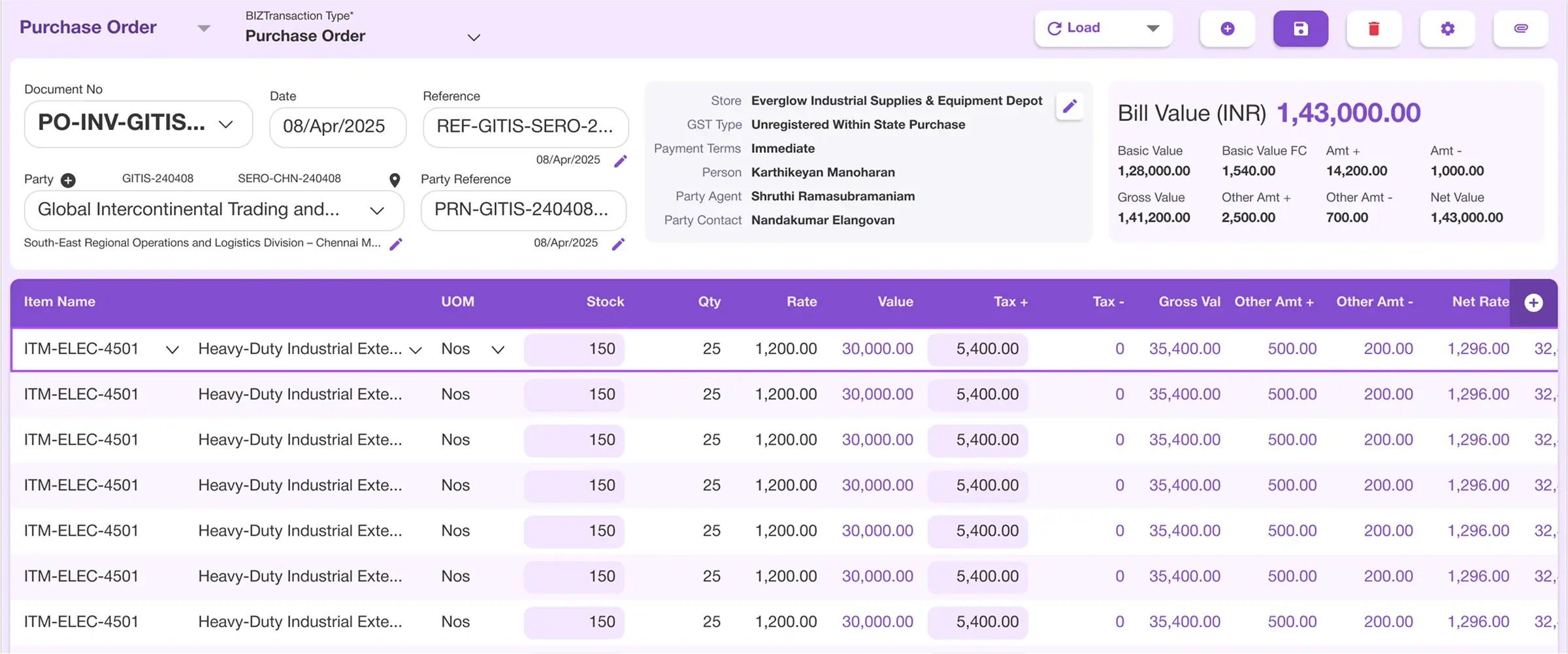Open the BIZTransaction Type dropdown

point(474,38)
